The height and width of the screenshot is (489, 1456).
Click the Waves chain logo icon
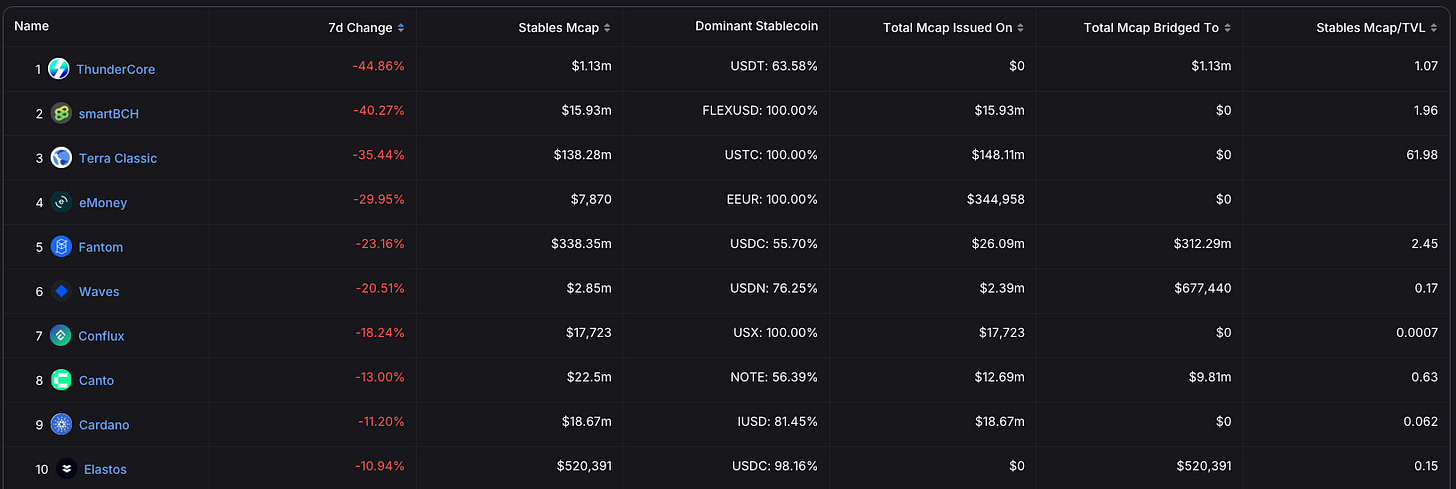(62, 292)
